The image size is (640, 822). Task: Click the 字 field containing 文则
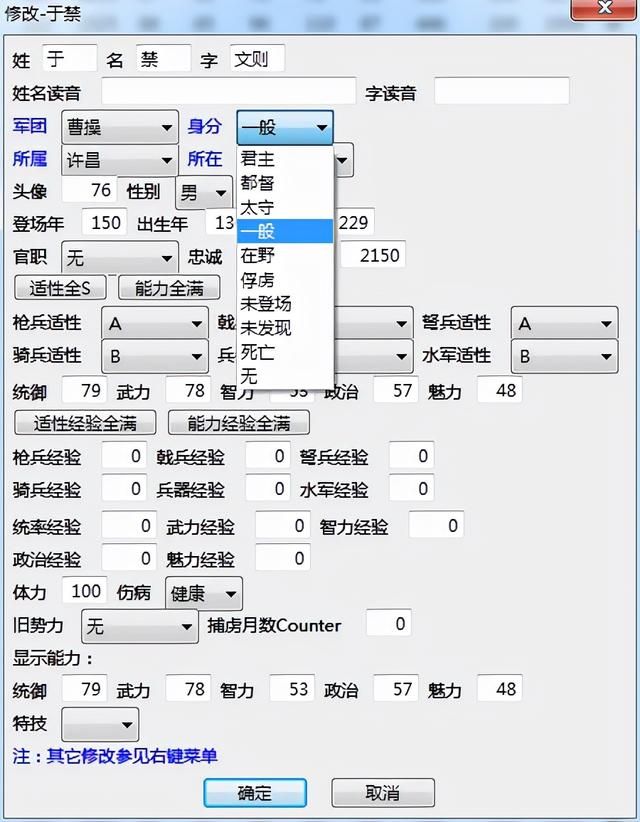[x=257, y=58]
